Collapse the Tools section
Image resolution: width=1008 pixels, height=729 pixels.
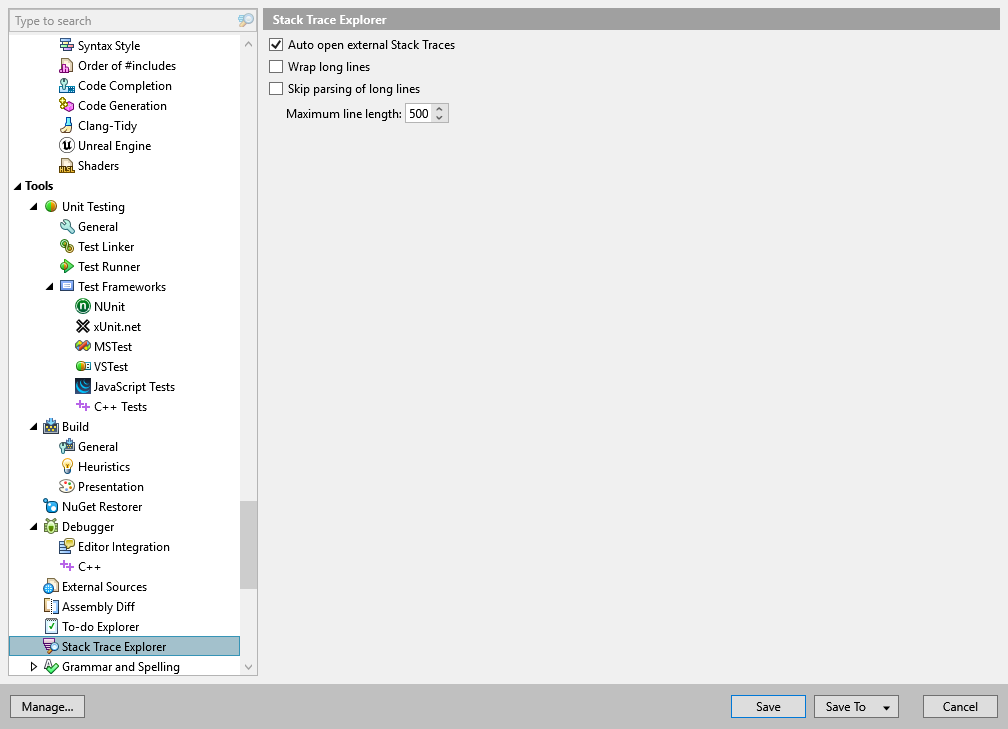coord(18,186)
